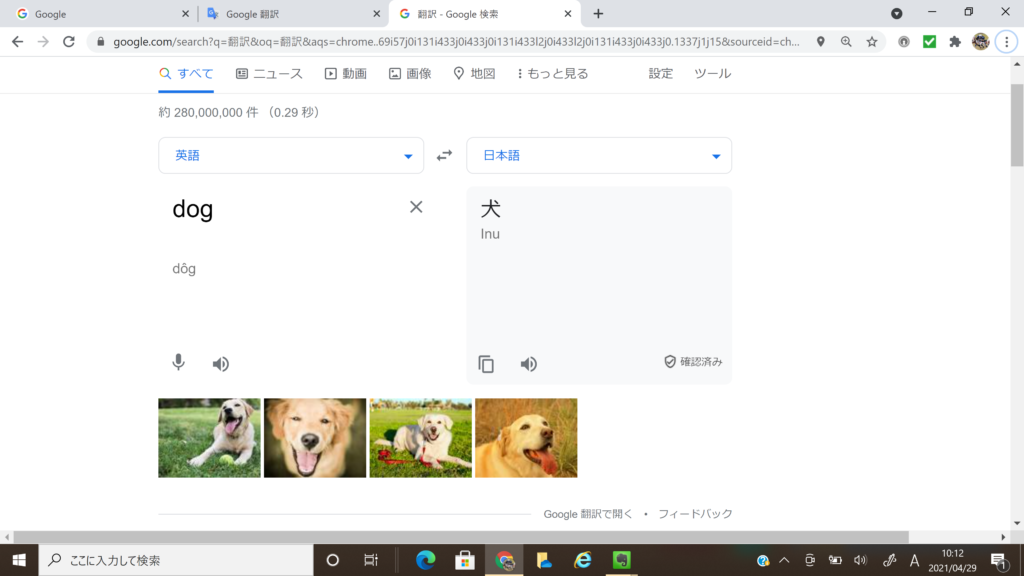Viewport: 1024px width, 576px height.
Task: Click the フィードバック link
Action: [x=695, y=514]
